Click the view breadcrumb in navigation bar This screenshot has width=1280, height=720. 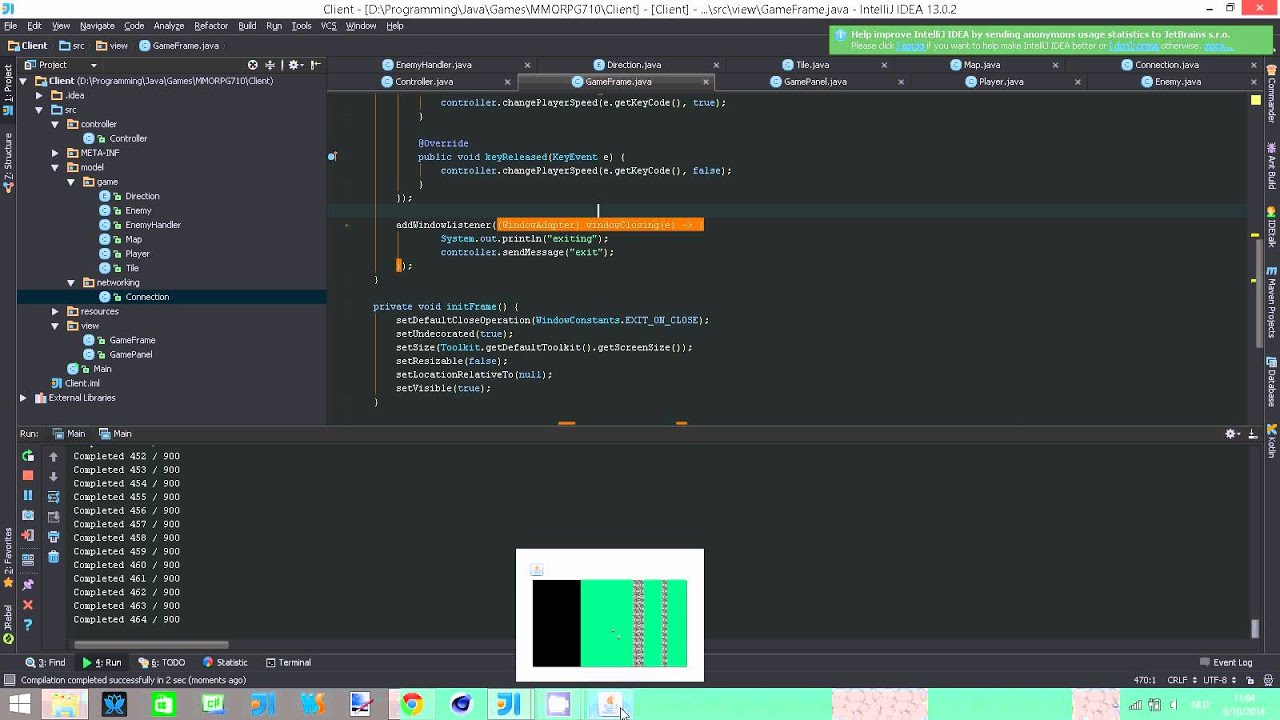tap(112, 46)
